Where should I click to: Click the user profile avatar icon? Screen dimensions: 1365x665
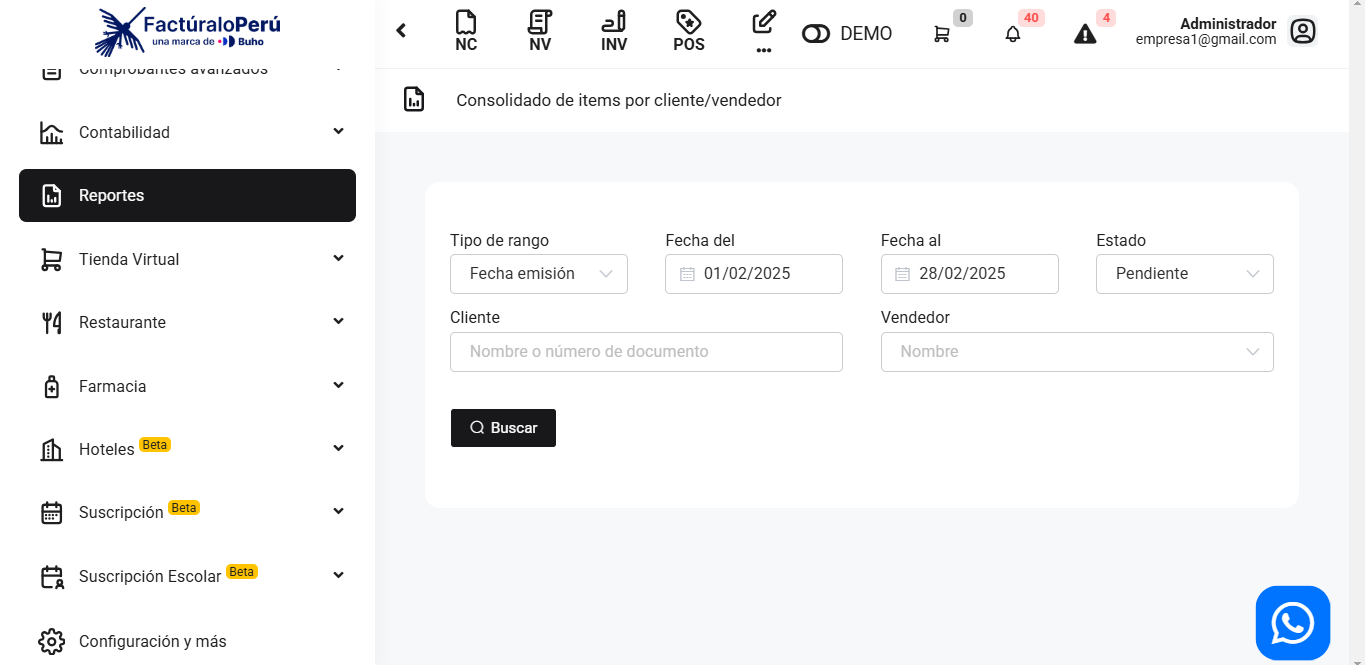coord(1302,32)
